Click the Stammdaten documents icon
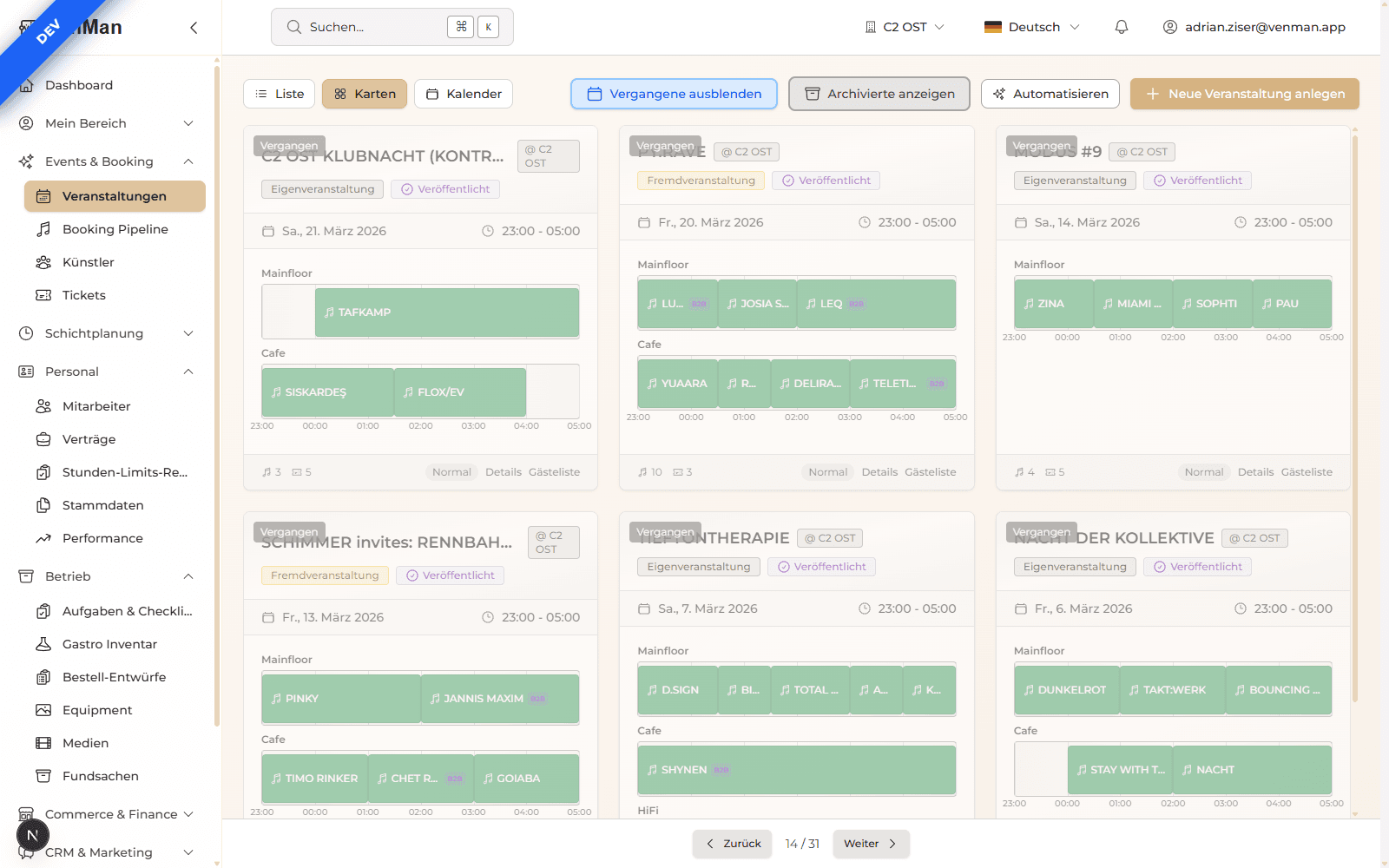This screenshot has height=868, width=1389. (x=43, y=505)
